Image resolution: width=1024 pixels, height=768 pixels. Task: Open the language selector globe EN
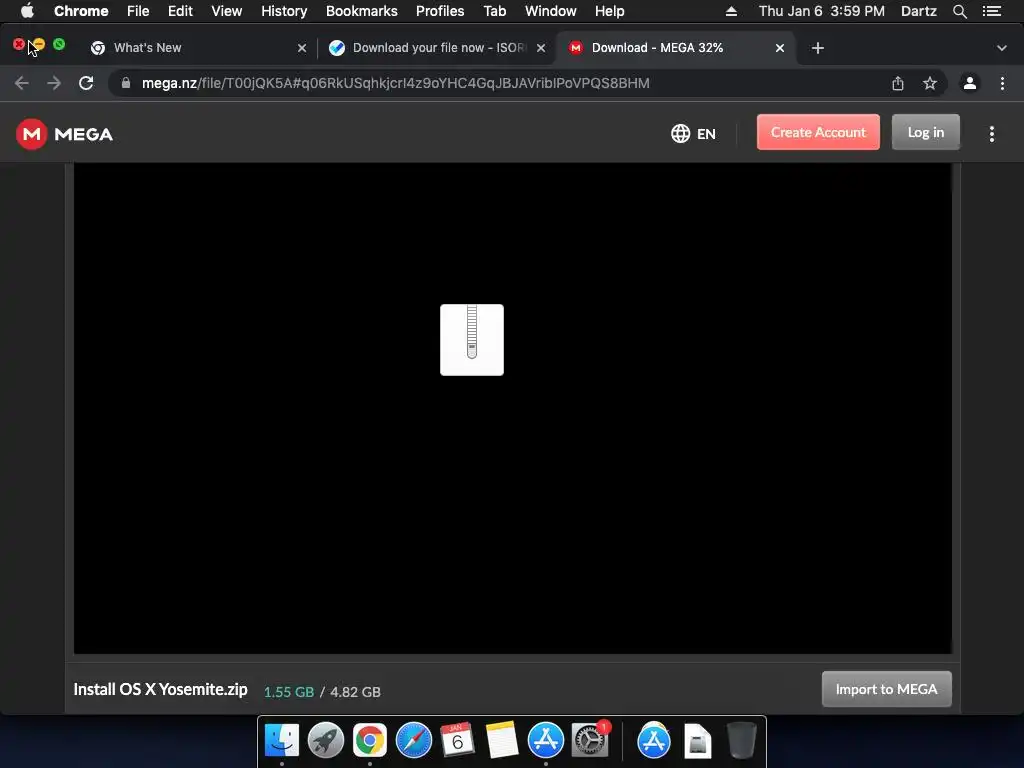tap(693, 134)
